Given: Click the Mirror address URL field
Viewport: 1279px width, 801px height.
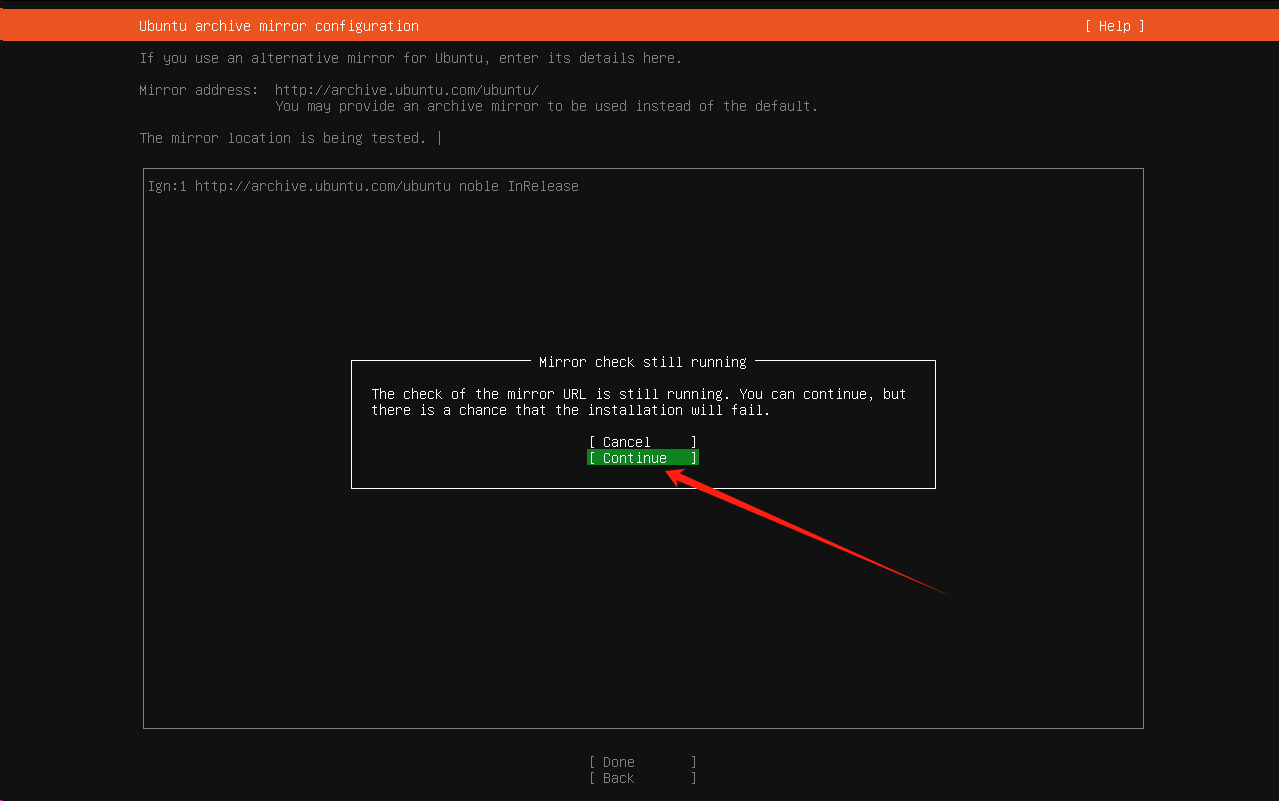Looking at the screenshot, I should tap(407, 90).
